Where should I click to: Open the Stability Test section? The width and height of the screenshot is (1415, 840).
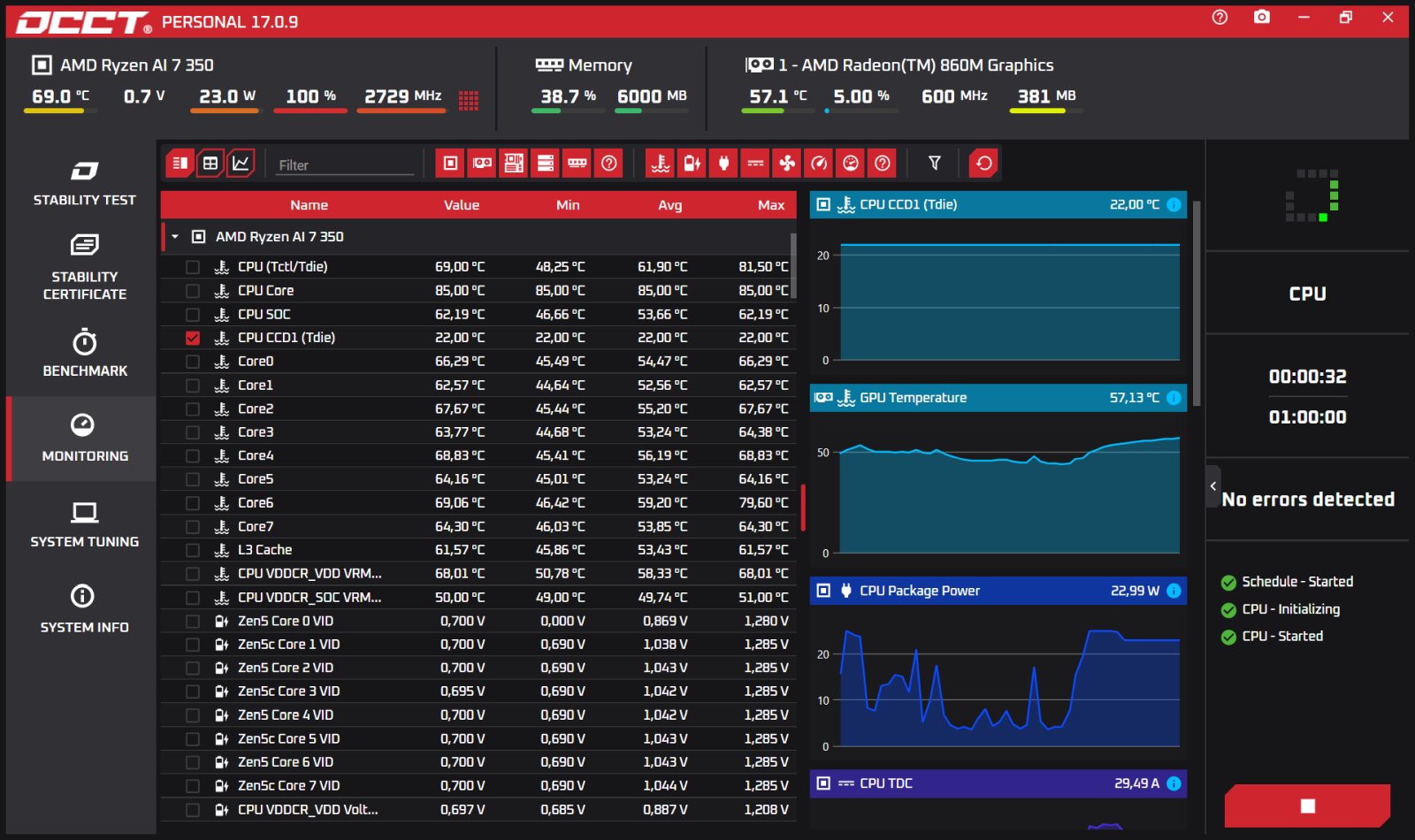[x=84, y=183]
